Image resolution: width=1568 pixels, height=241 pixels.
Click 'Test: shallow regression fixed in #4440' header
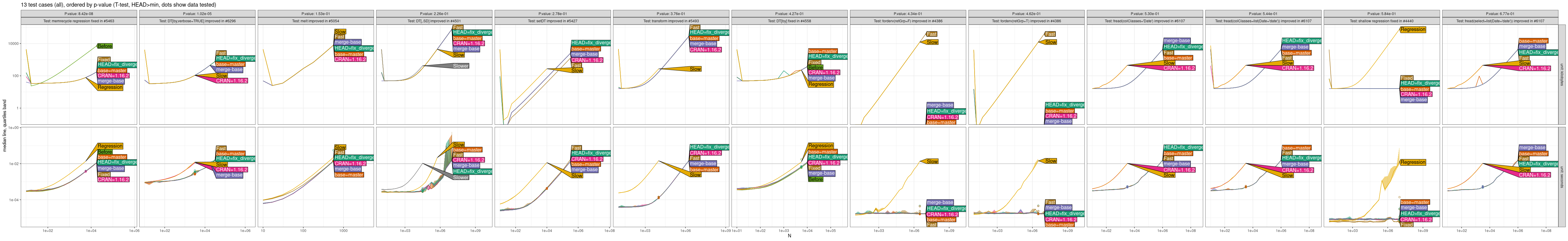1381,21
